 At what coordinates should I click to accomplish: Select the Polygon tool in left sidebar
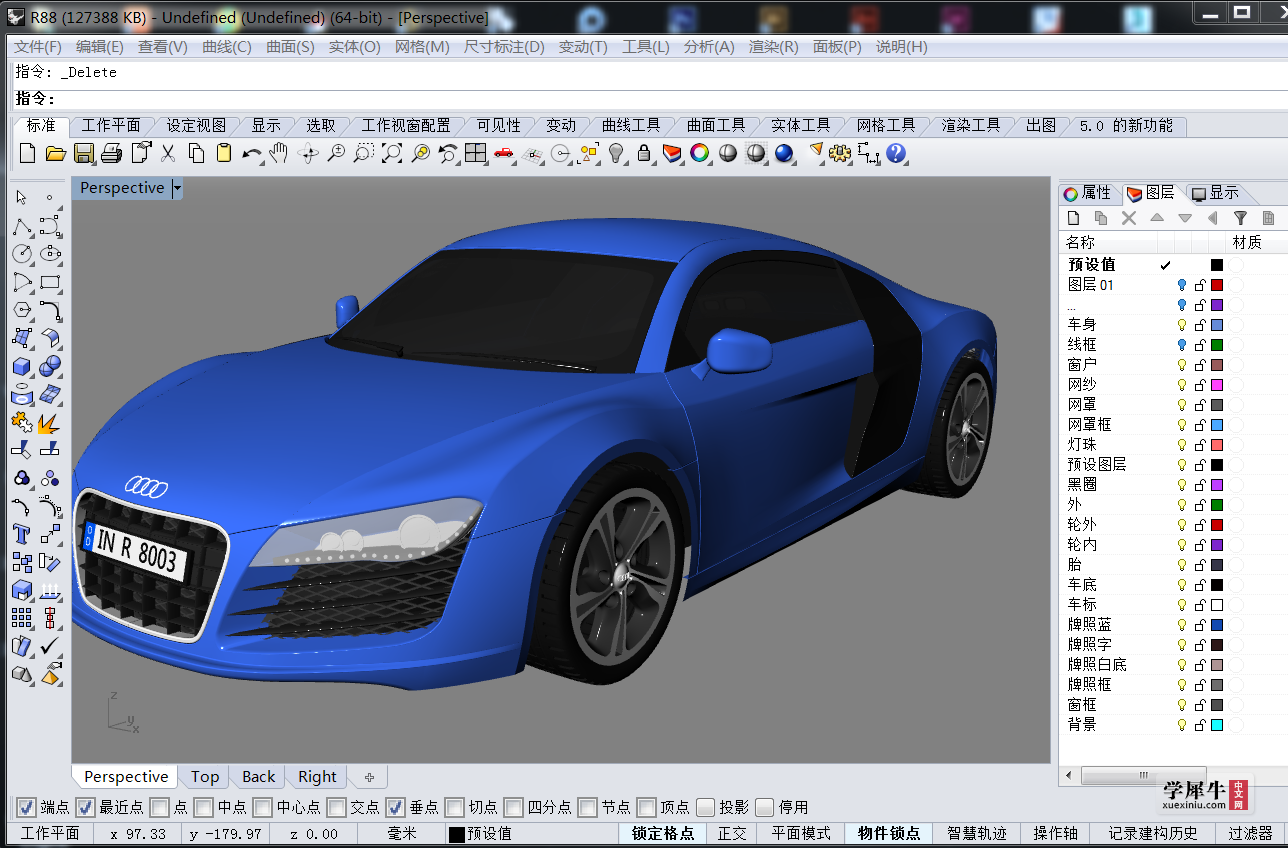click(22, 310)
